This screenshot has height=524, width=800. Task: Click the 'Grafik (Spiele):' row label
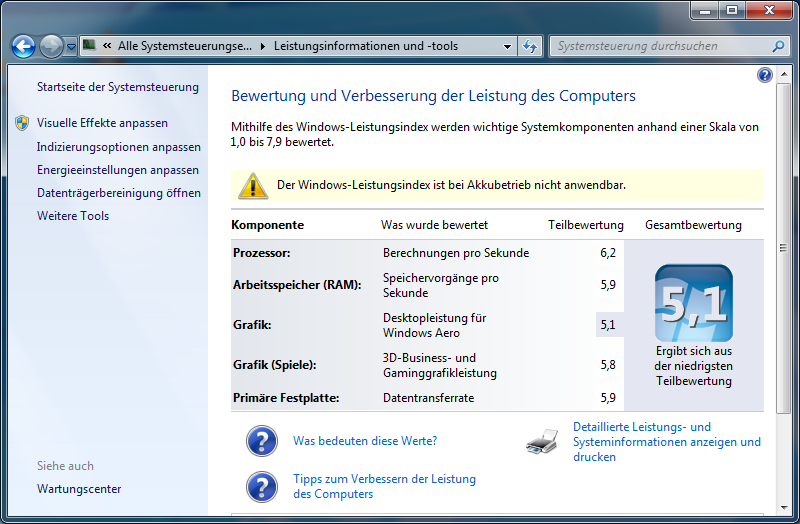tap(274, 365)
